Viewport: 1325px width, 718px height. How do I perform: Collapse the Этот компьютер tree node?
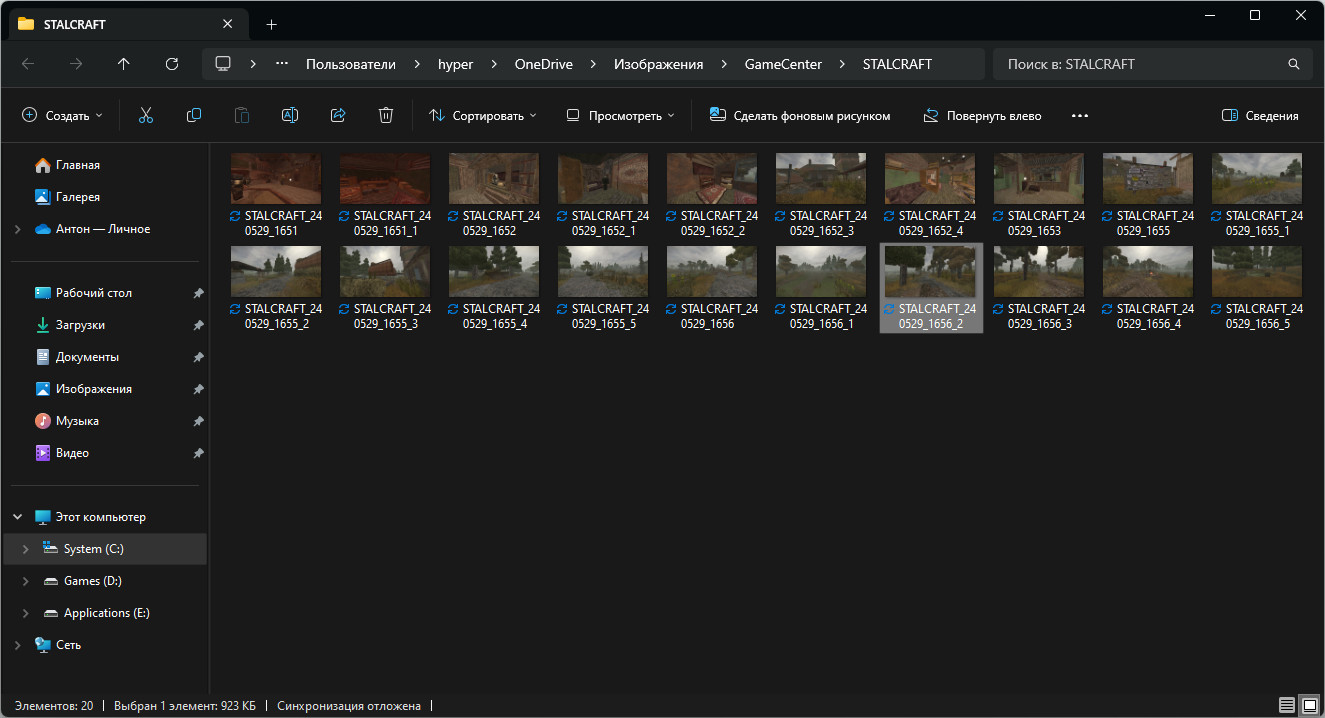pos(18,517)
